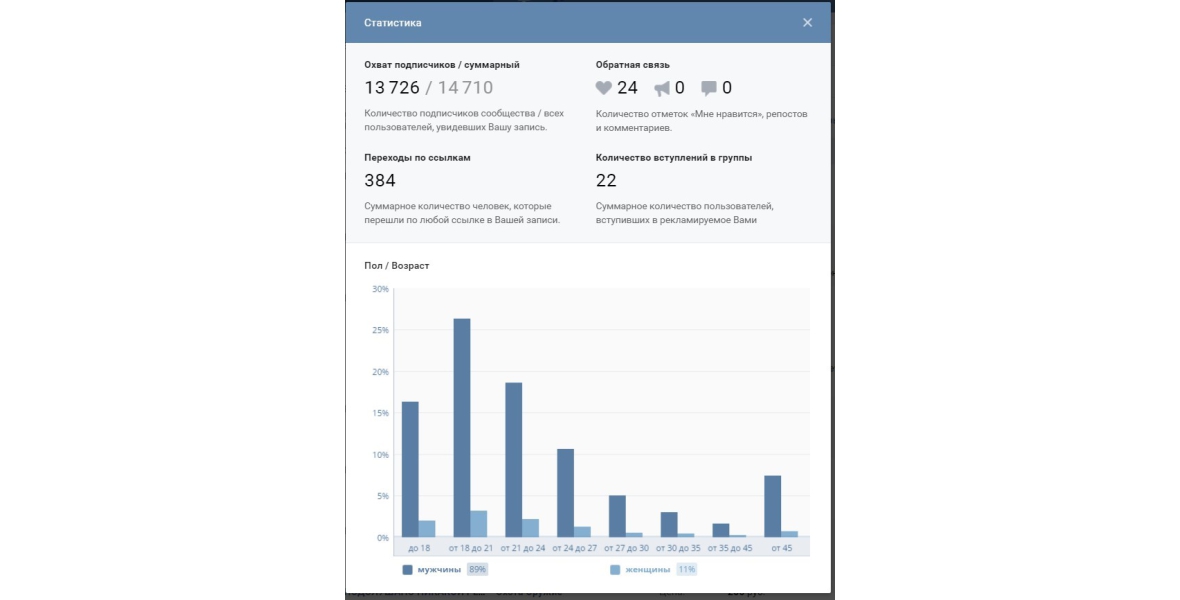Click the Обратная связь heading
This screenshot has height=600, width=1180.
(632, 65)
